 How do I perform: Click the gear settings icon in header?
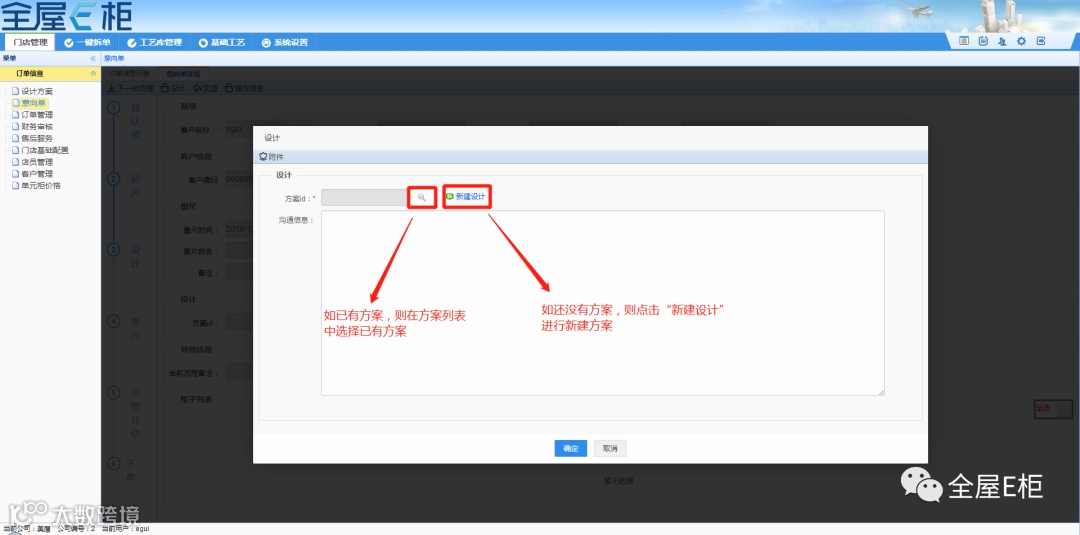(x=1021, y=41)
